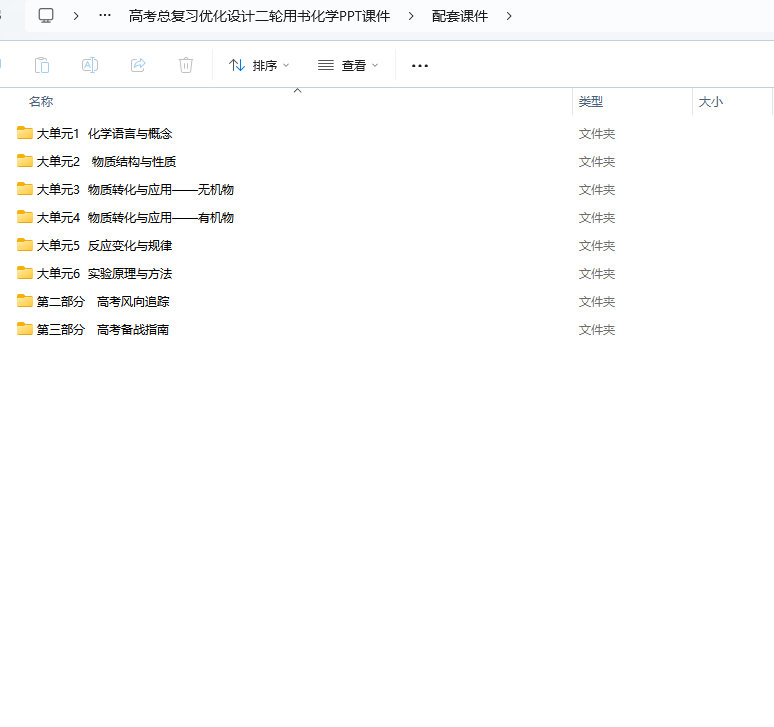Go to 高考总复习优化设计二轮用书化学PPT课件 breadcrumb folder
The width and height of the screenshot is (774, 727).
click(x=259, y=16)
